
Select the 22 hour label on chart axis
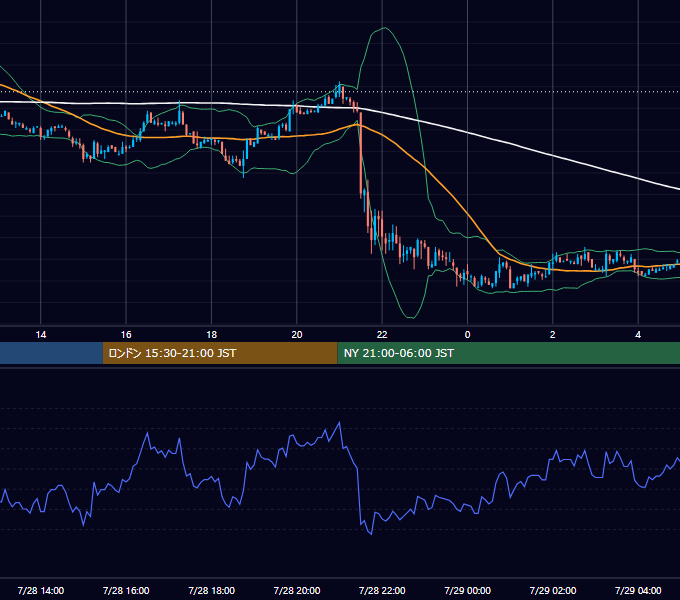click(x=382, y=335)
